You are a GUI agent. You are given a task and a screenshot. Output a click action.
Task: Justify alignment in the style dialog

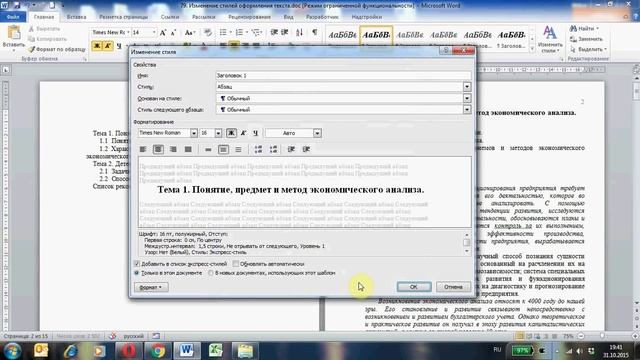click(188, 149)
